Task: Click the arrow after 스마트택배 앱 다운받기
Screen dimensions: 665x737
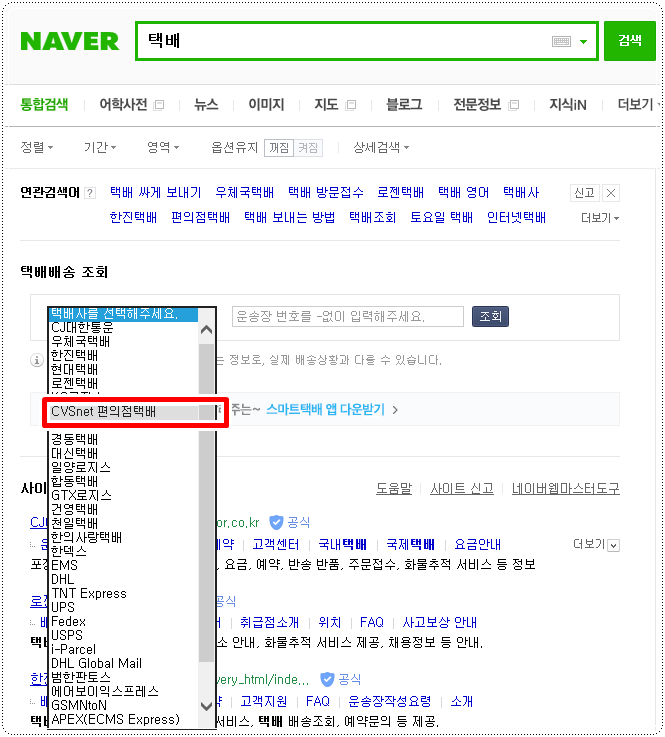Action: 395,410
